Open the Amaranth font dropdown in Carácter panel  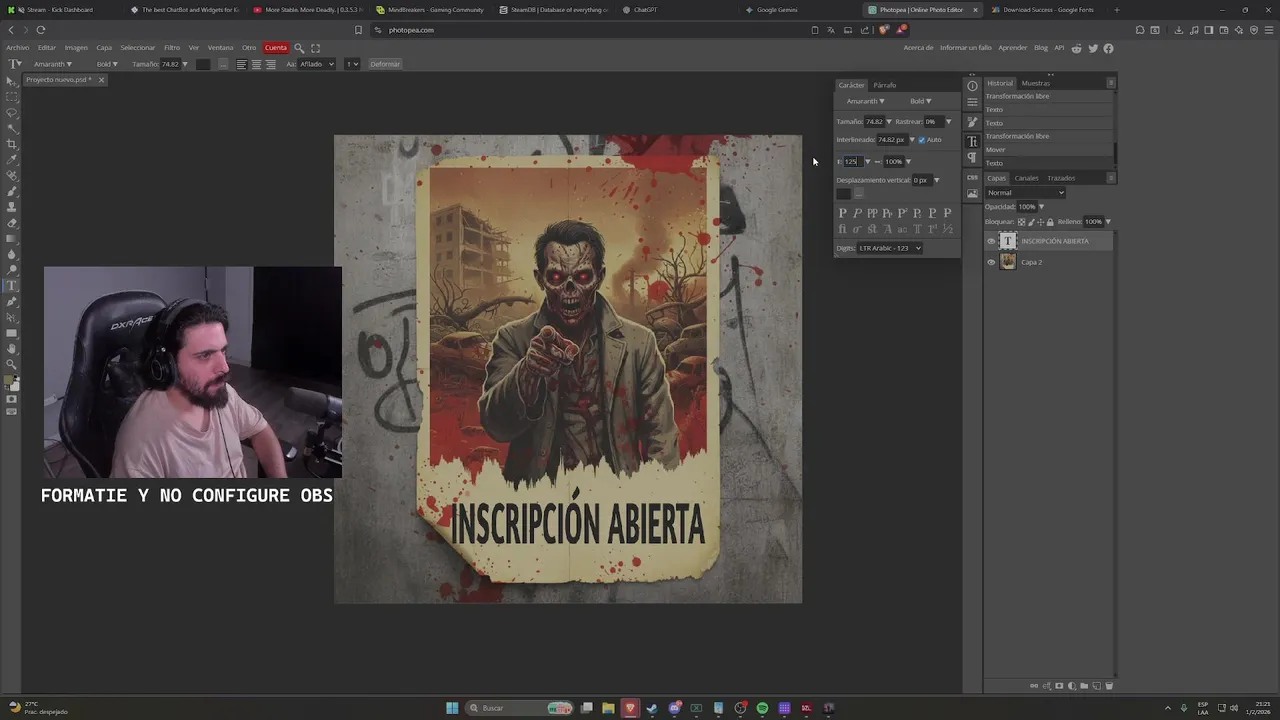click(x=865, y=101)
